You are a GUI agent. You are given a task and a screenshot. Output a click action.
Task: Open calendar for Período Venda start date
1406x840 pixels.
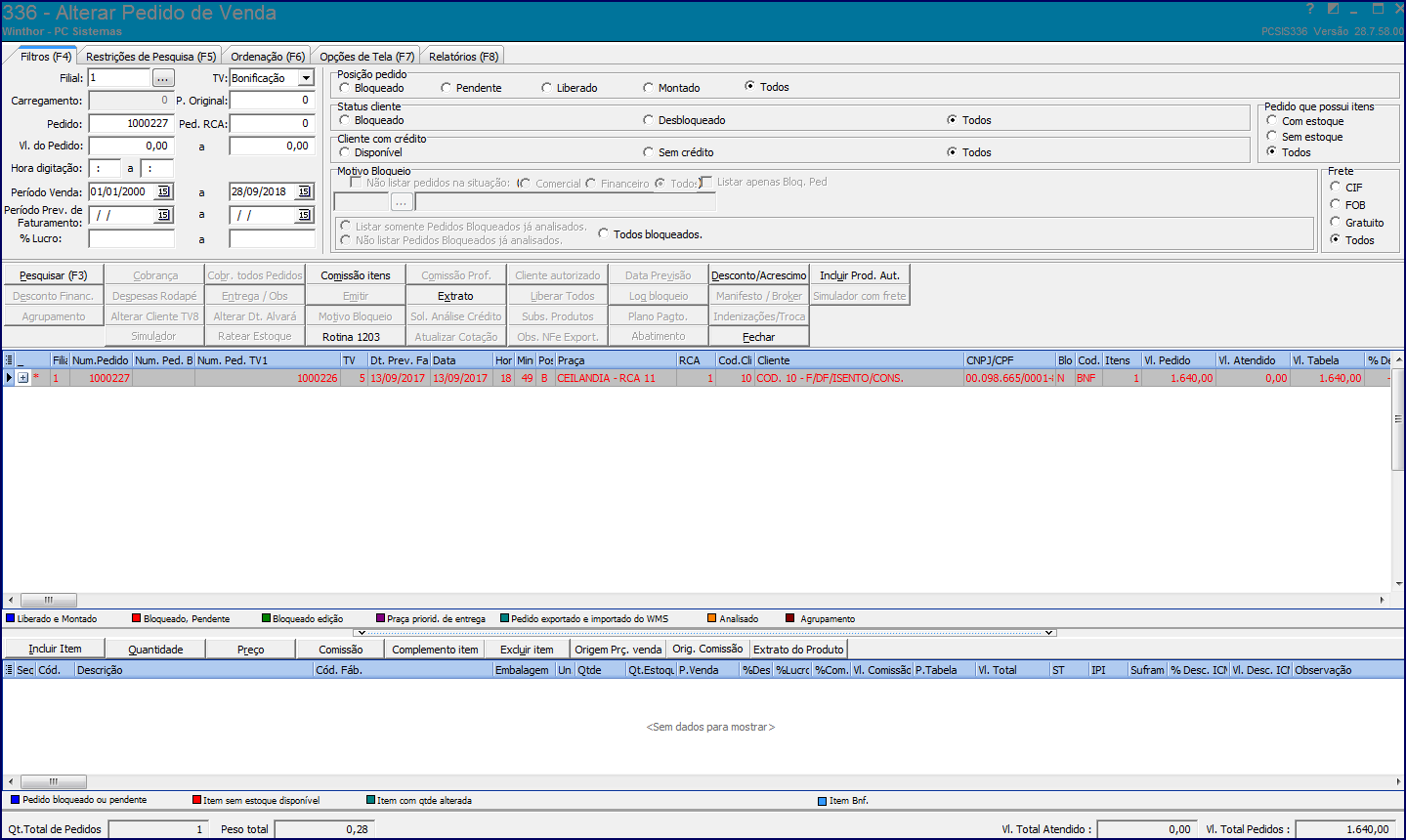coord(163,192)
